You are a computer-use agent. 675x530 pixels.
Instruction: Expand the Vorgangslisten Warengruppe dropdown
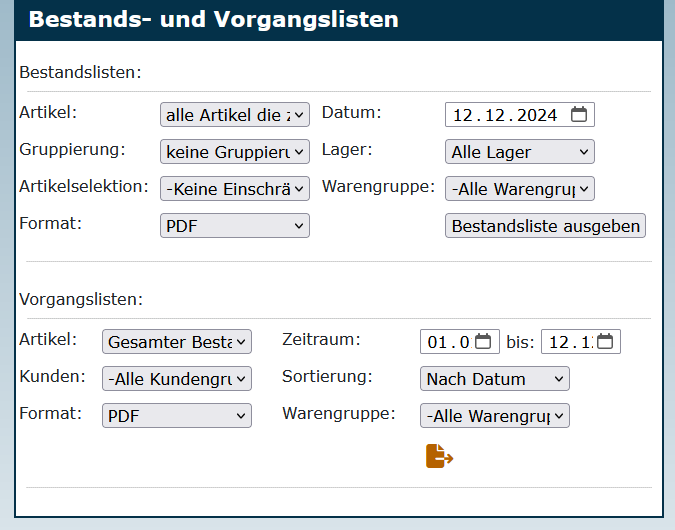[495, 416]
